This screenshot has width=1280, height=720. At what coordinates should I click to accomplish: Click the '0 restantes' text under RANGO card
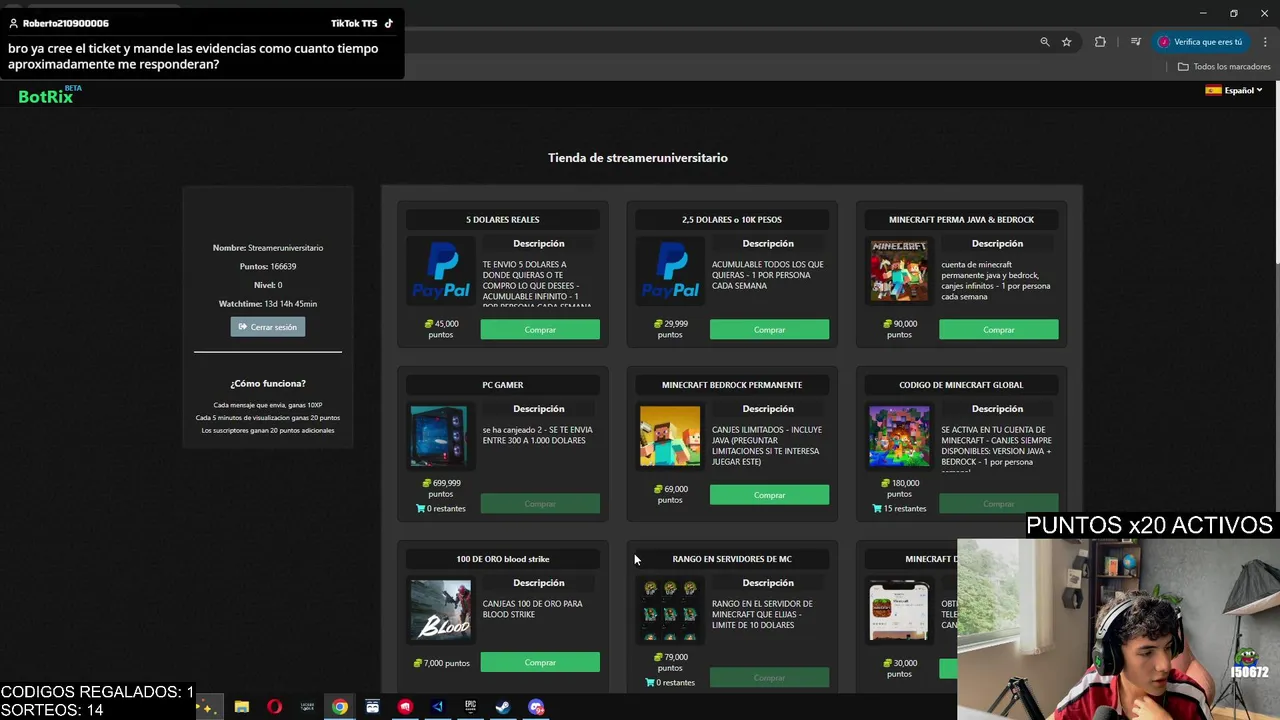click(x=676, y=682)
